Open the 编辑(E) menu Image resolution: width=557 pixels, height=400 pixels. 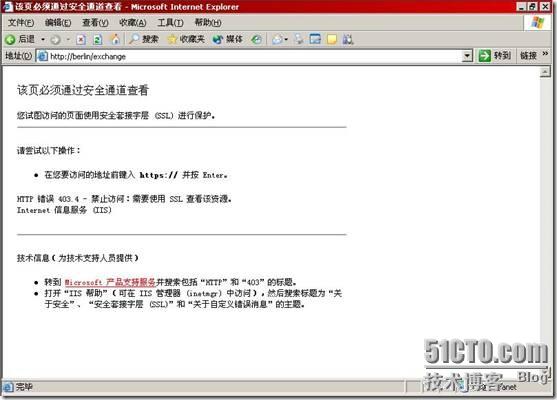(58, 23)
